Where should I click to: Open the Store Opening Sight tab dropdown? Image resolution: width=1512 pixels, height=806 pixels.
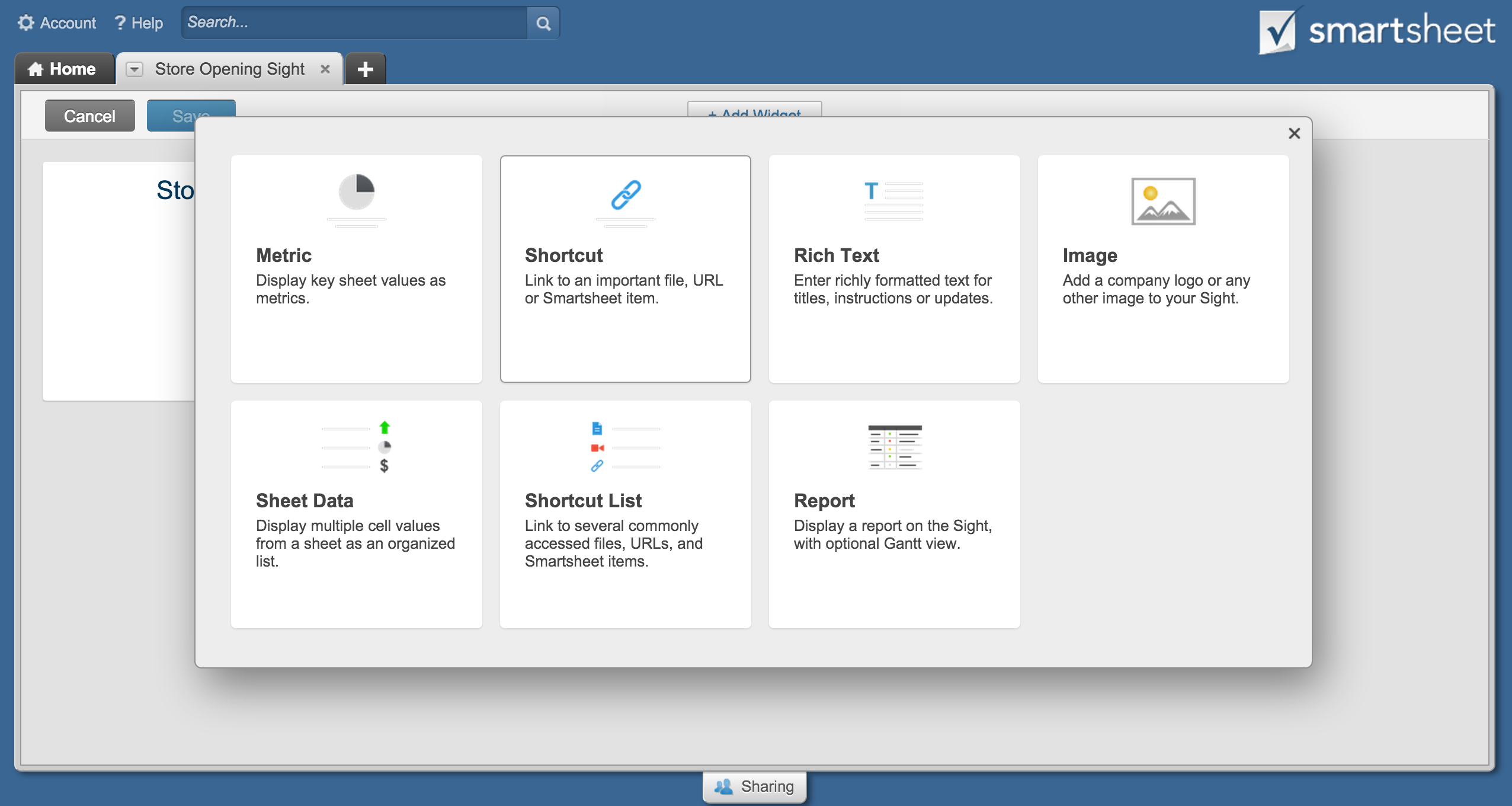[135, 69]
